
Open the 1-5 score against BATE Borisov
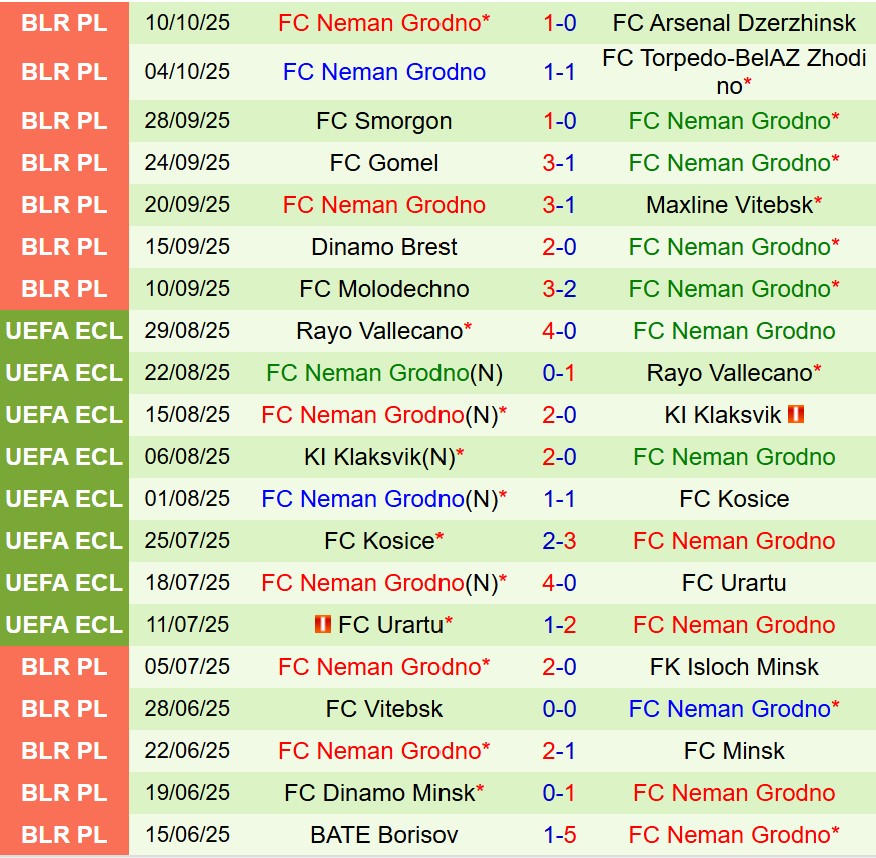click(559, 834)
